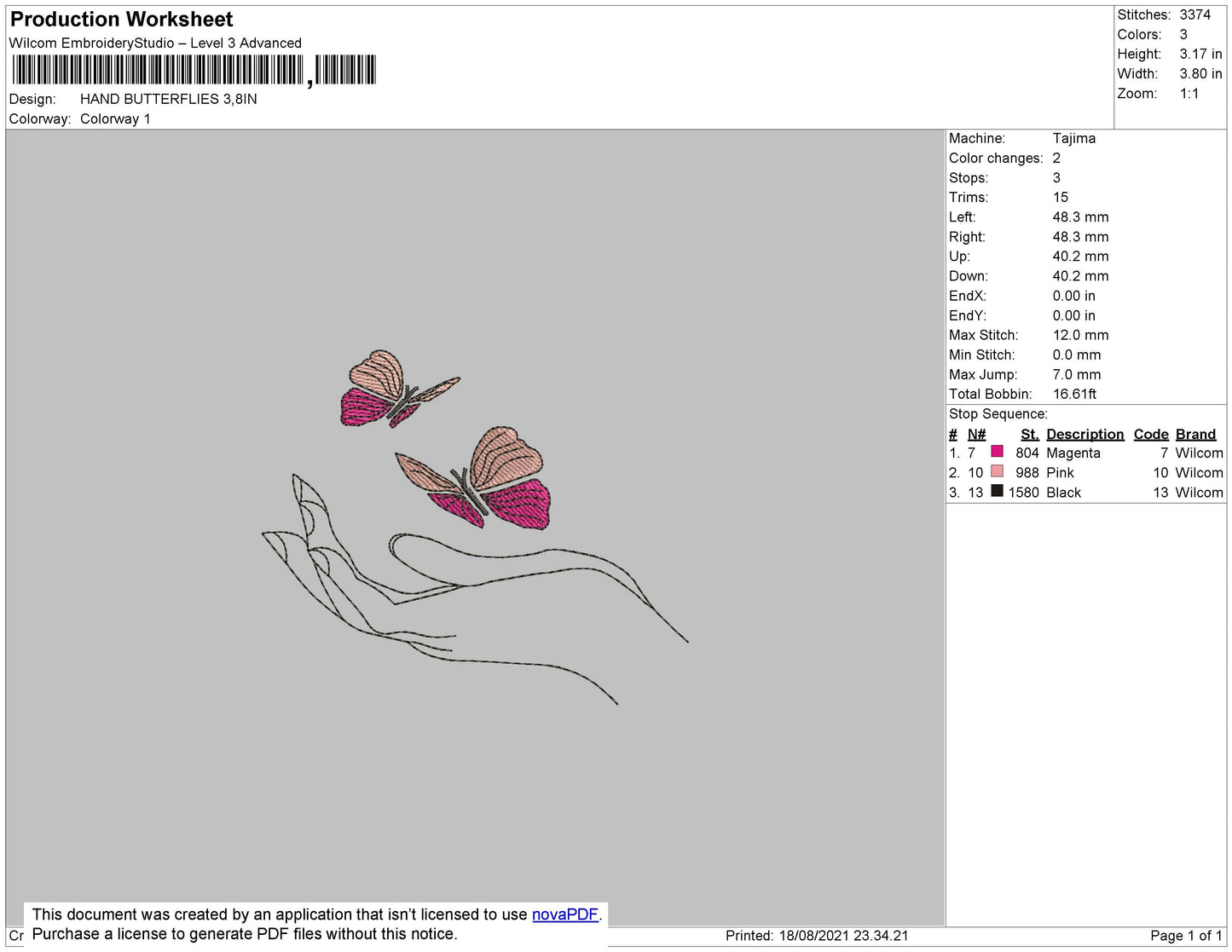Click the 'Description' column header
The width and height of the screenshot is (1232, 952).
1085,434
